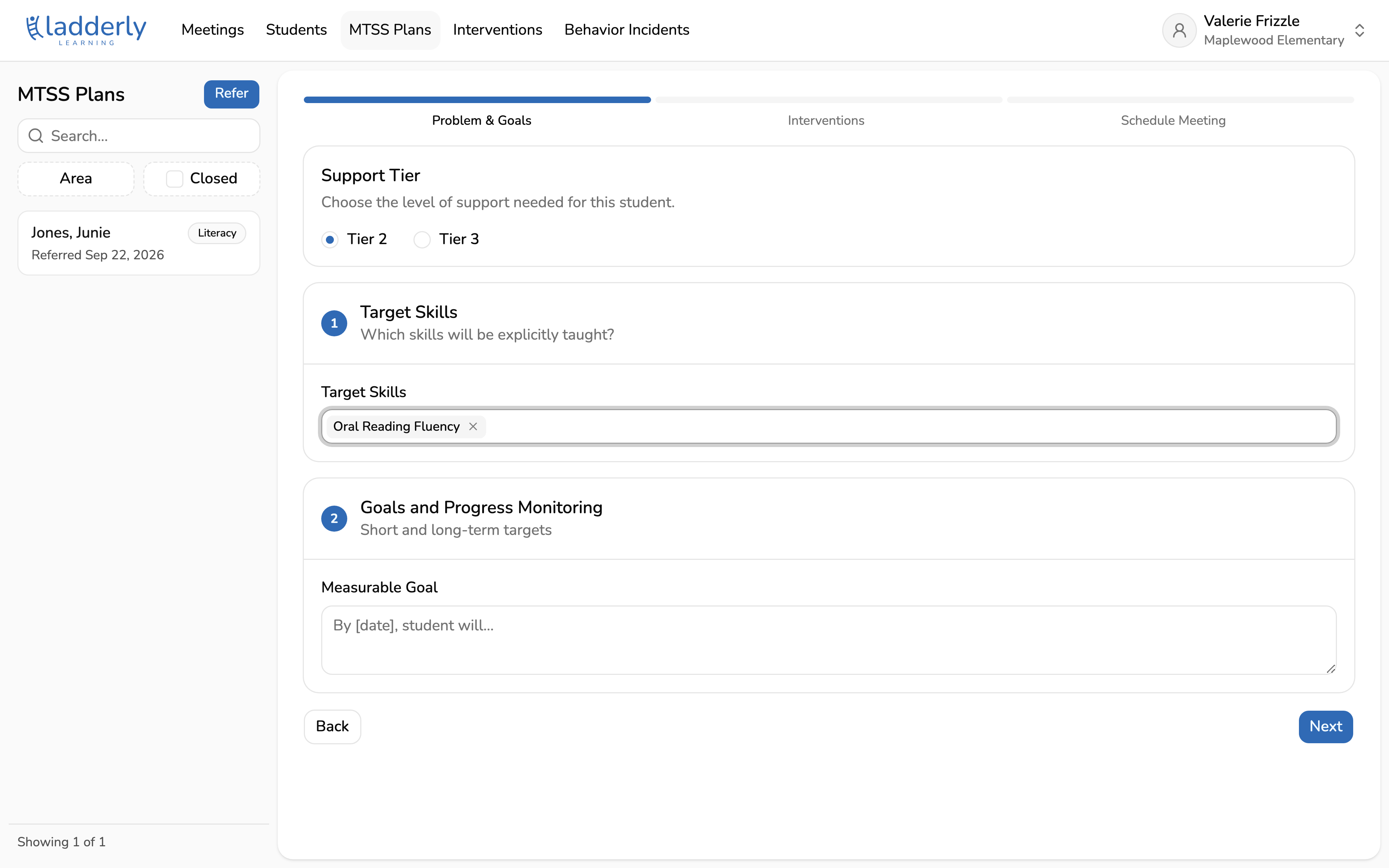
Task: Click the step 1 circle badge
Action: tap(334, 323)
